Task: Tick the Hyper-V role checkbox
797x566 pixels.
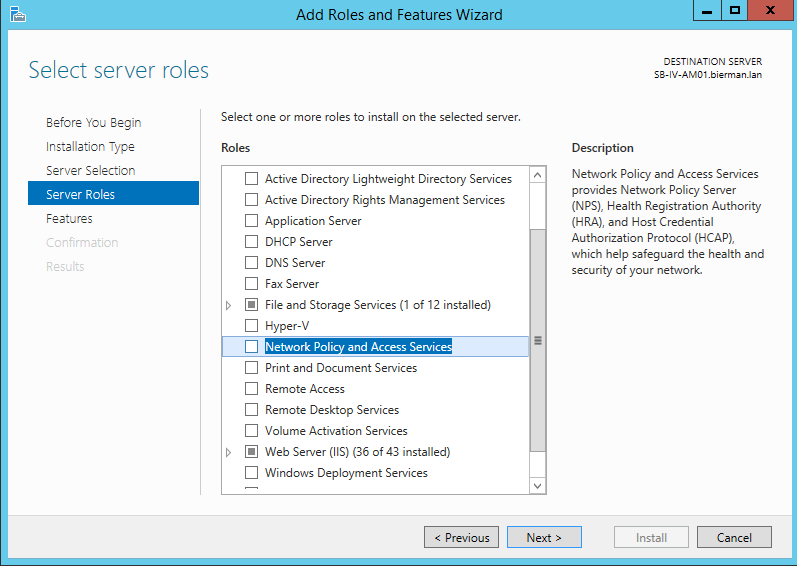Action: 252,325
